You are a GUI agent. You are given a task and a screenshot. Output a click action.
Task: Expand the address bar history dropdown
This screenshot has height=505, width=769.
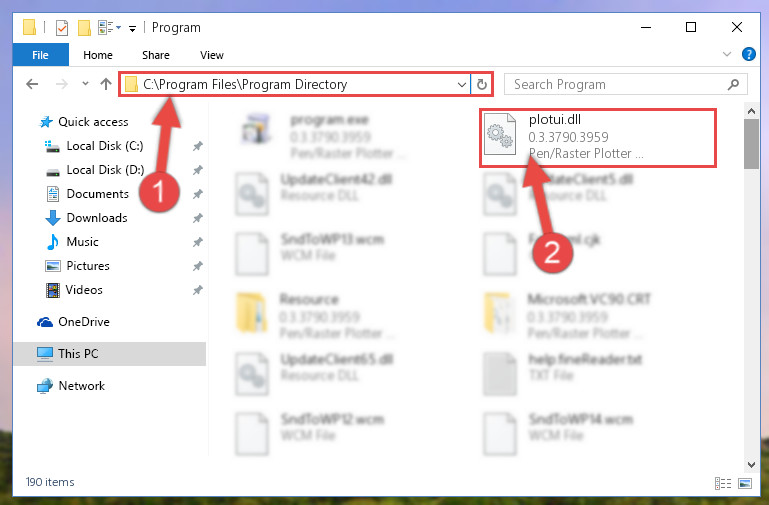point(461,84)
